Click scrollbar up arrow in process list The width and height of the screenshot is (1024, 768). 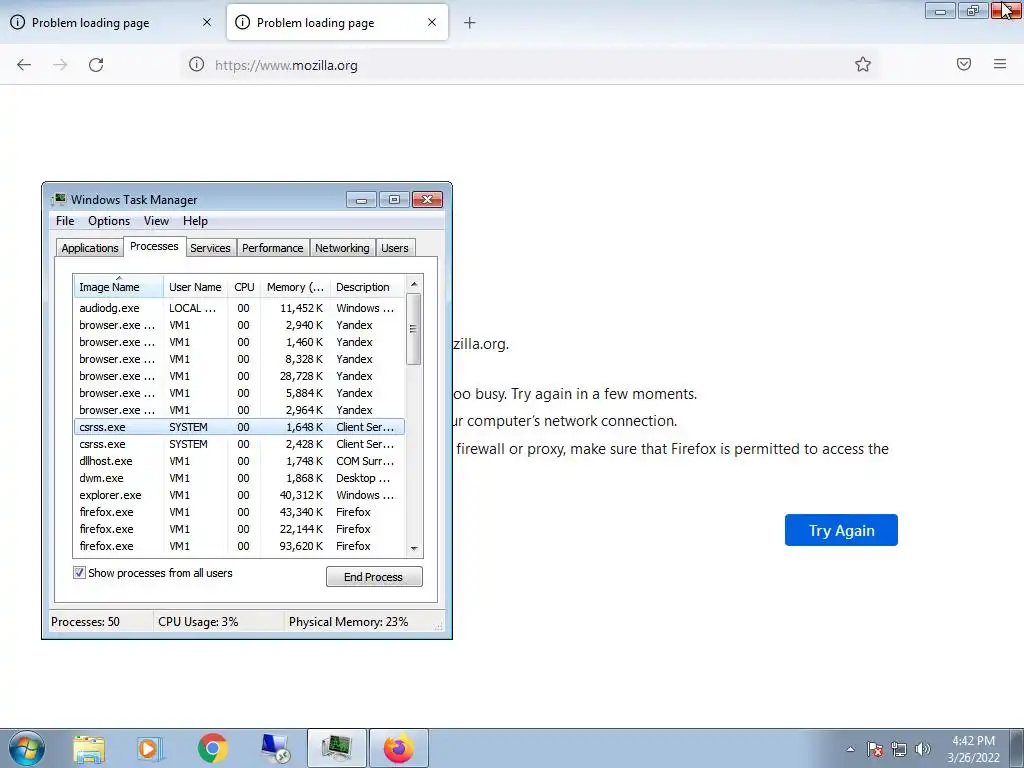tap(413, 284)
